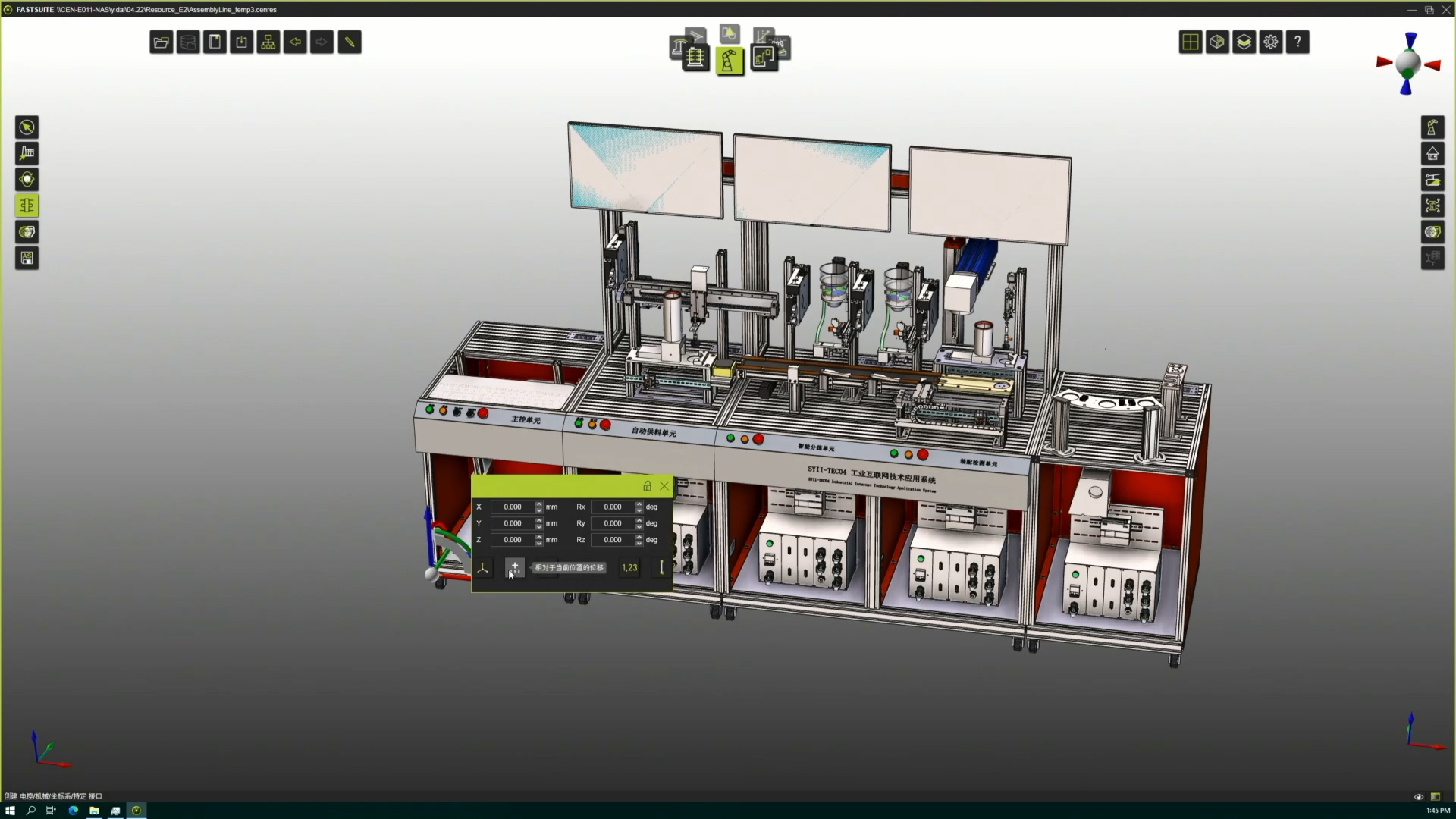The height and width of the screenshot is (819, 1456).
Task: Increase the Ry value with up arrow
Action: coord(639,520)
